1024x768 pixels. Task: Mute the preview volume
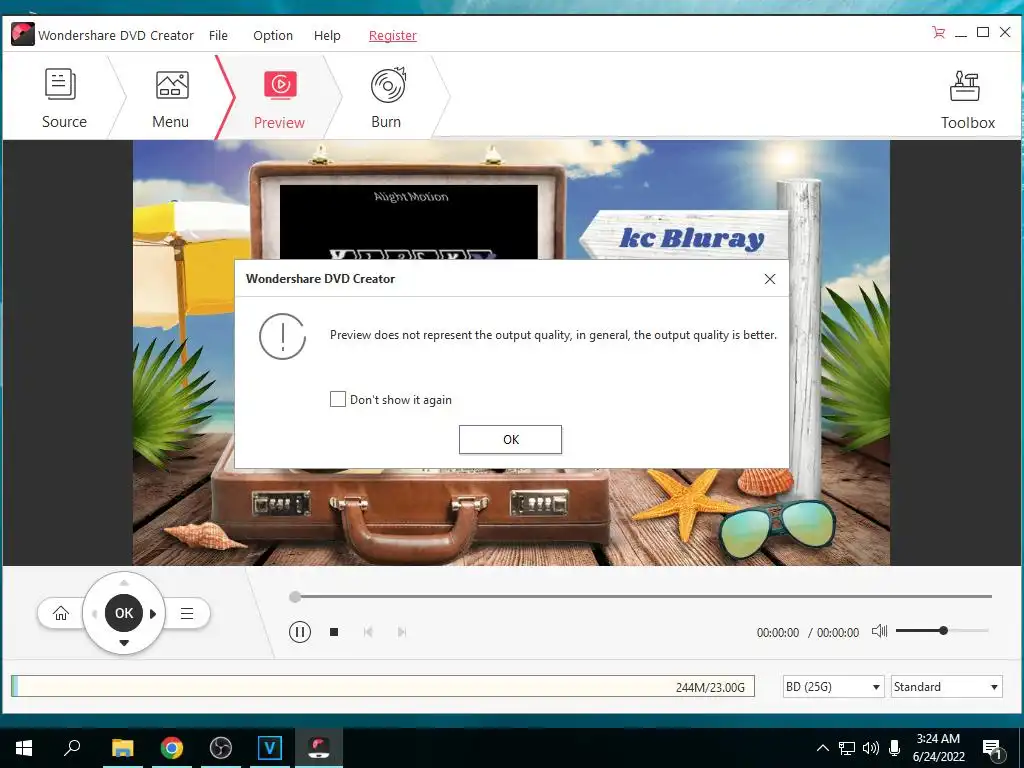click(880, 631)
